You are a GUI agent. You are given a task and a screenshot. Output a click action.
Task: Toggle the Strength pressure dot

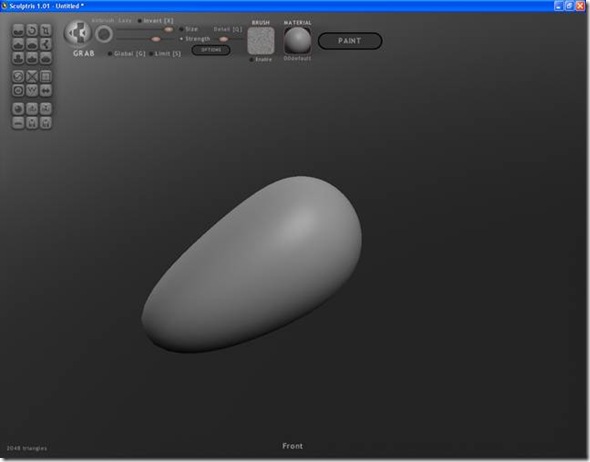181,39
